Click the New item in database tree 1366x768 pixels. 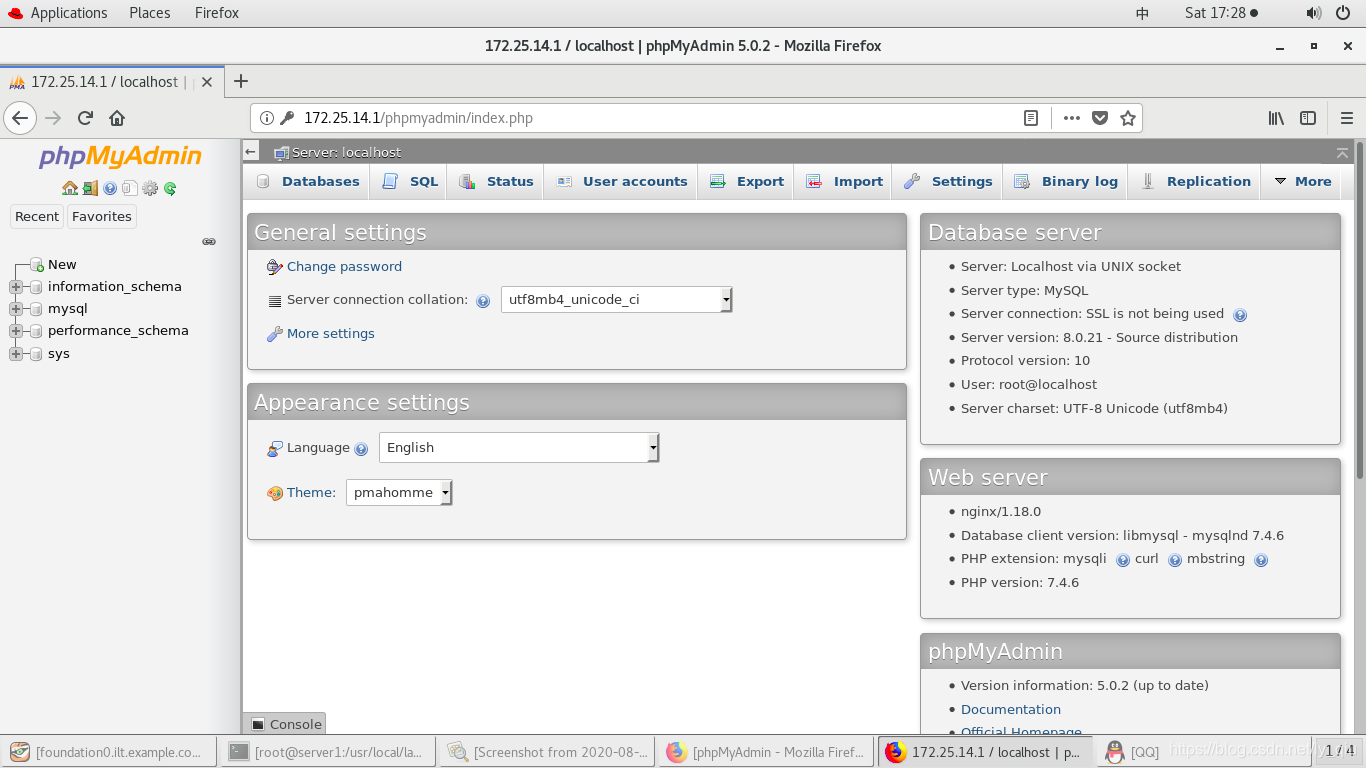[62, 265]
